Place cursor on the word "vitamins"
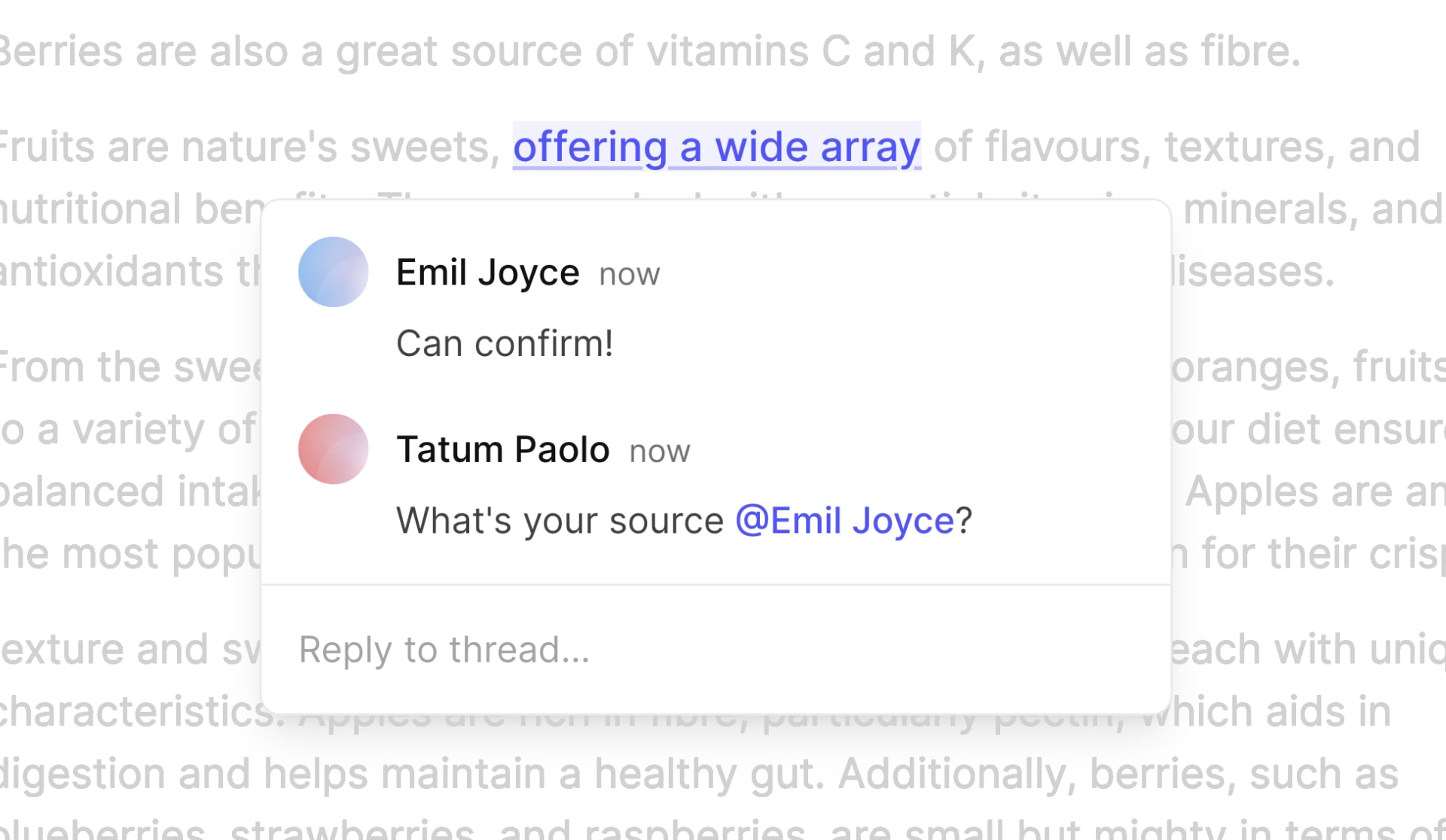Screen dimensions: 1446x840 [x=728, y=52]
